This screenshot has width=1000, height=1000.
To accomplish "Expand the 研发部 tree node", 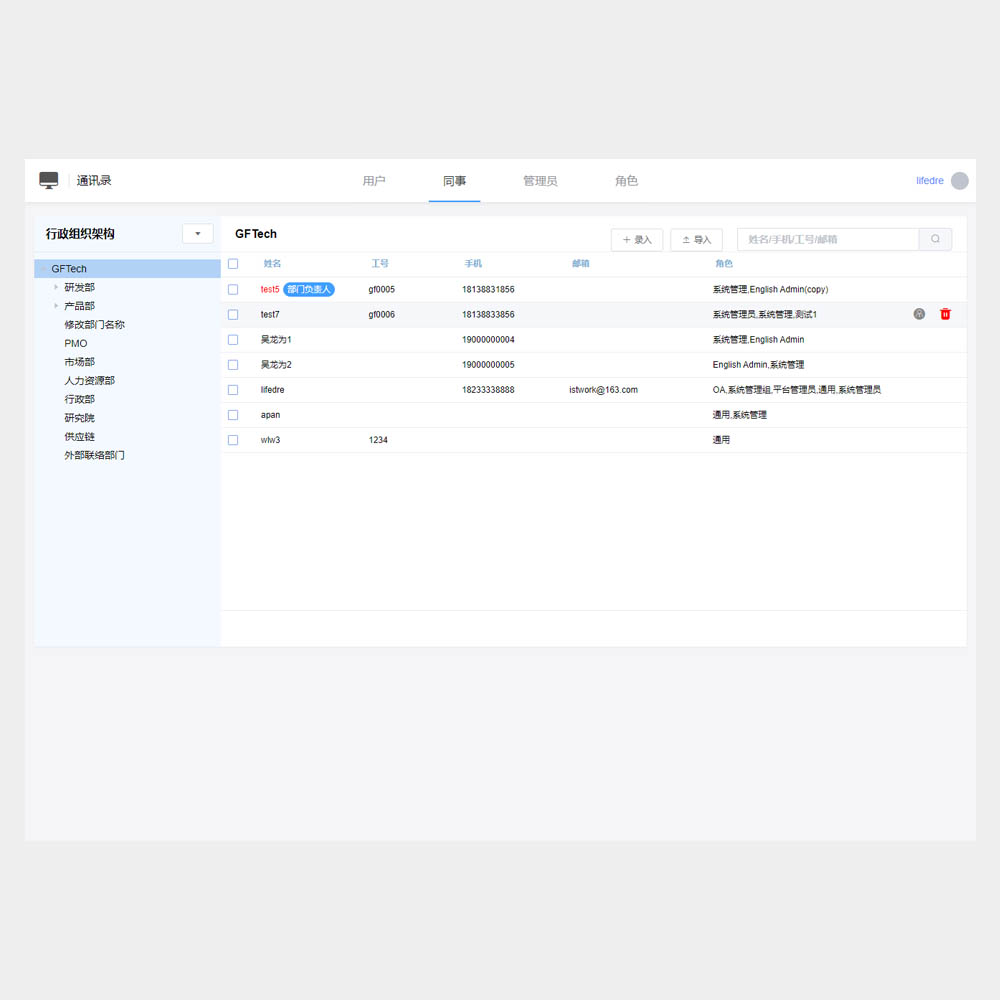I will [56, 287].
